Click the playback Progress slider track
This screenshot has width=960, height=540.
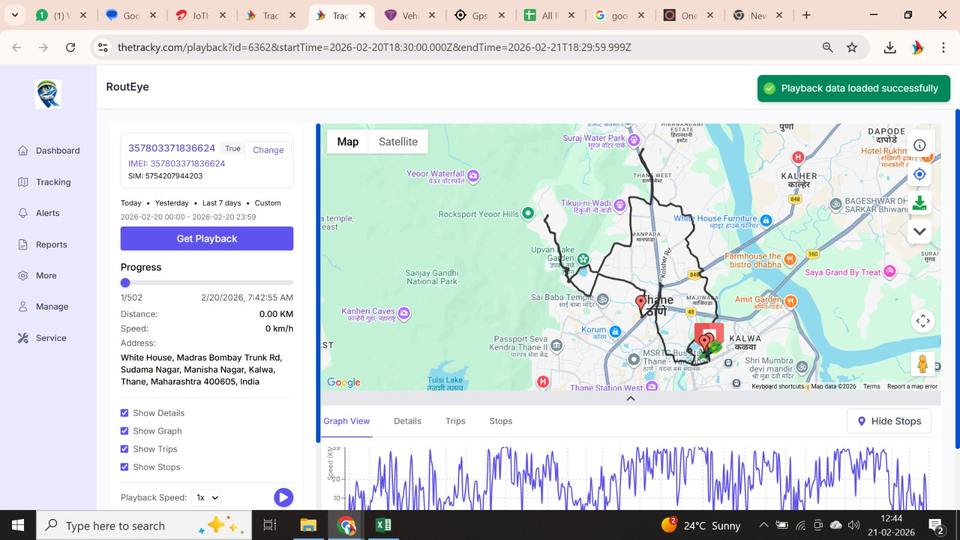coord(207,283)
